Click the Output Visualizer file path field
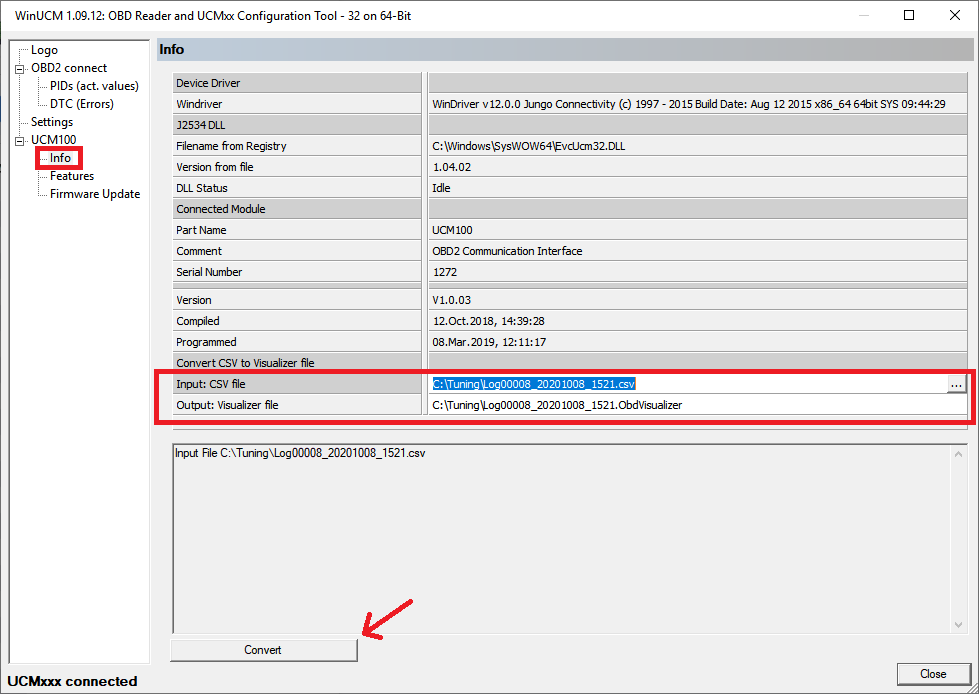 [695, 405]
